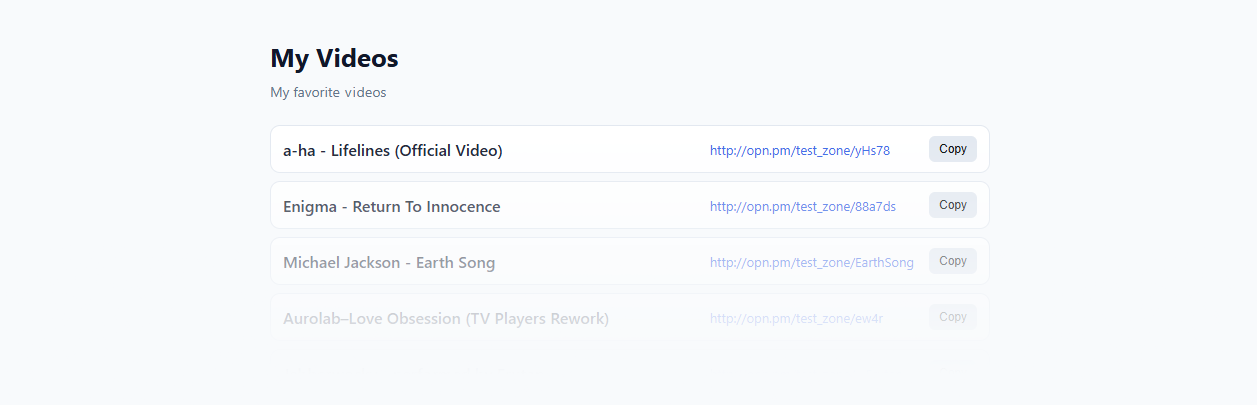The width and height of the screenshot is (1257, 405).
Task: Click the "My Videos" page heading
Action: (x=334, y=58)
